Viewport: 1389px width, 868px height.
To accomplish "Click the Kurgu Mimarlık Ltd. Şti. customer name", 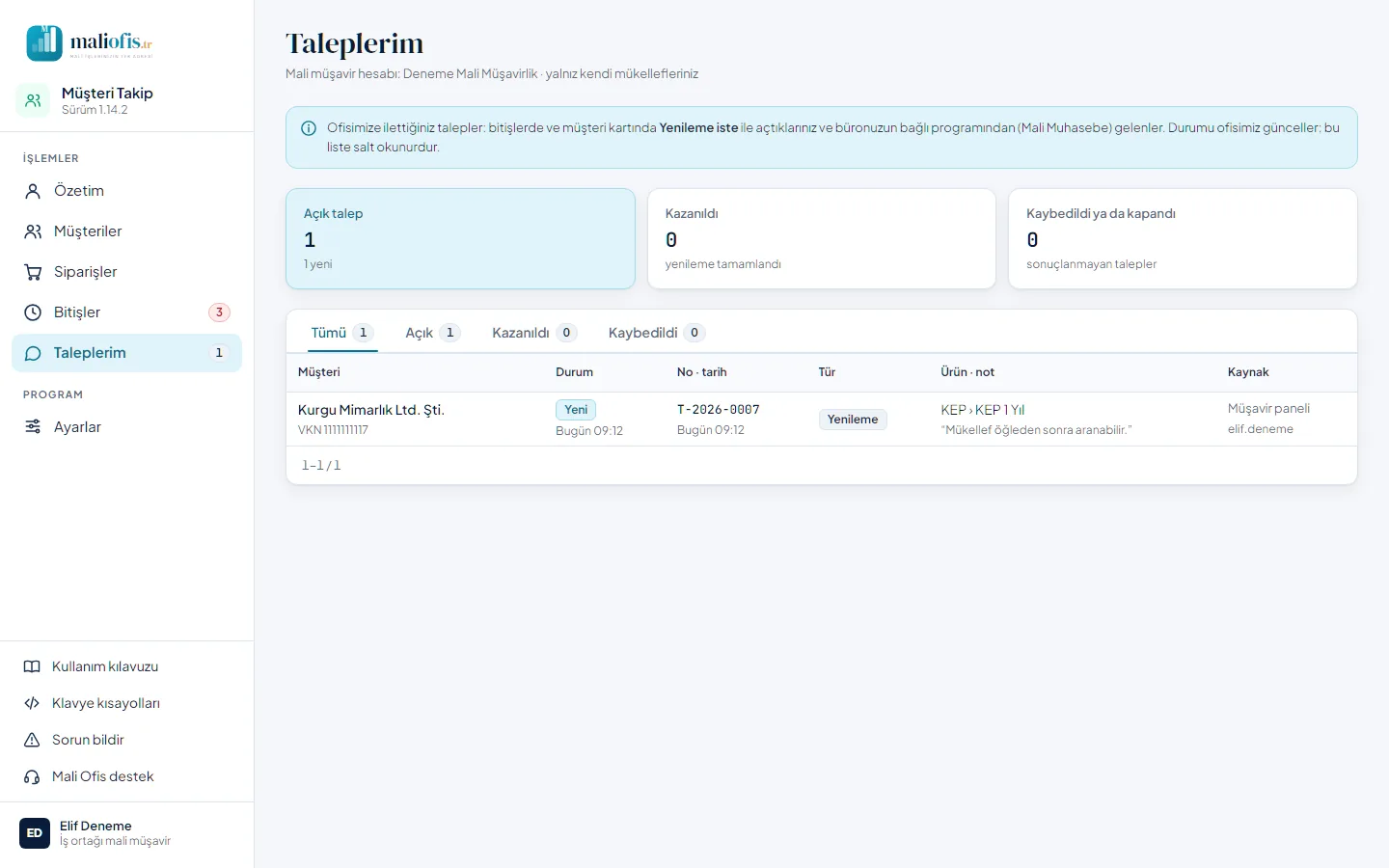I will coord(371,410).
